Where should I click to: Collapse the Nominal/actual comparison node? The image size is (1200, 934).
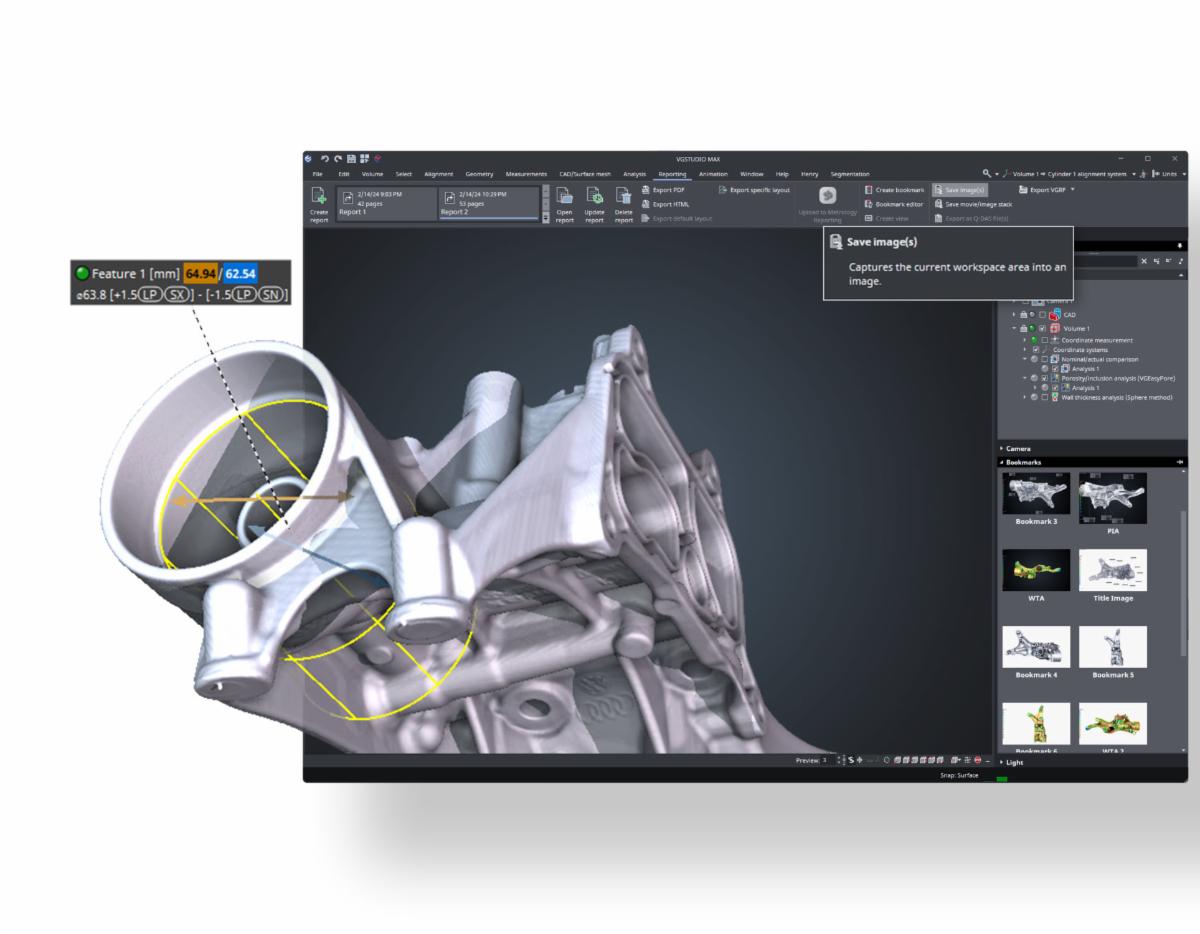coord(1024,359)
